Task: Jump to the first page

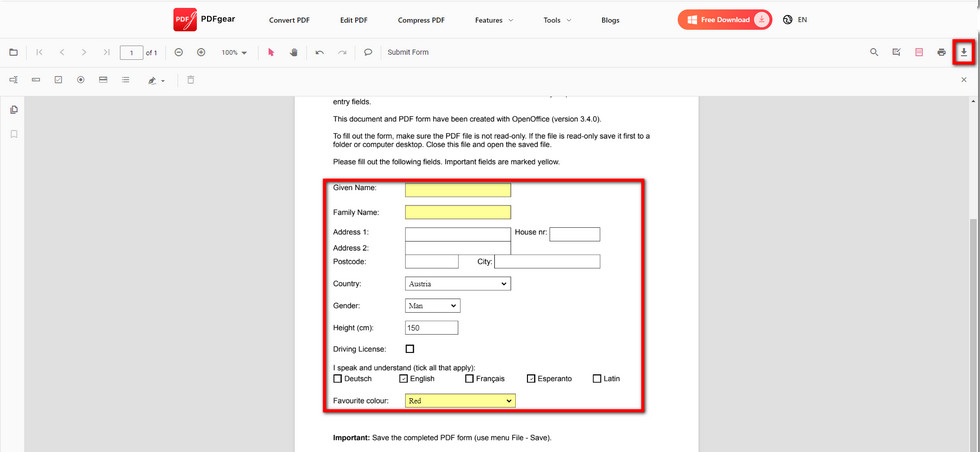Action: pos(39,53)
